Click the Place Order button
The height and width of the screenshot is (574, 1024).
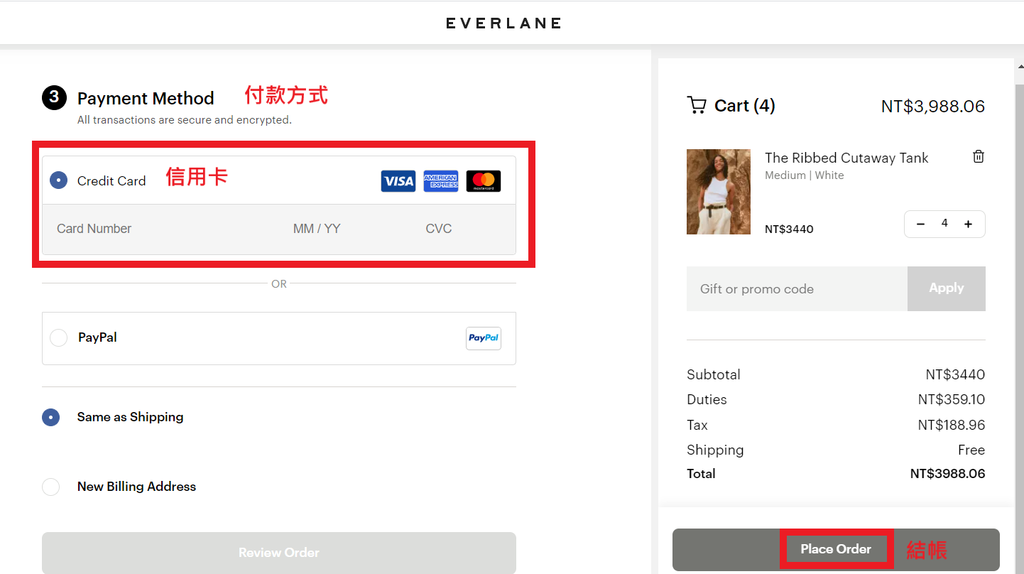click(x=836, y=549)
